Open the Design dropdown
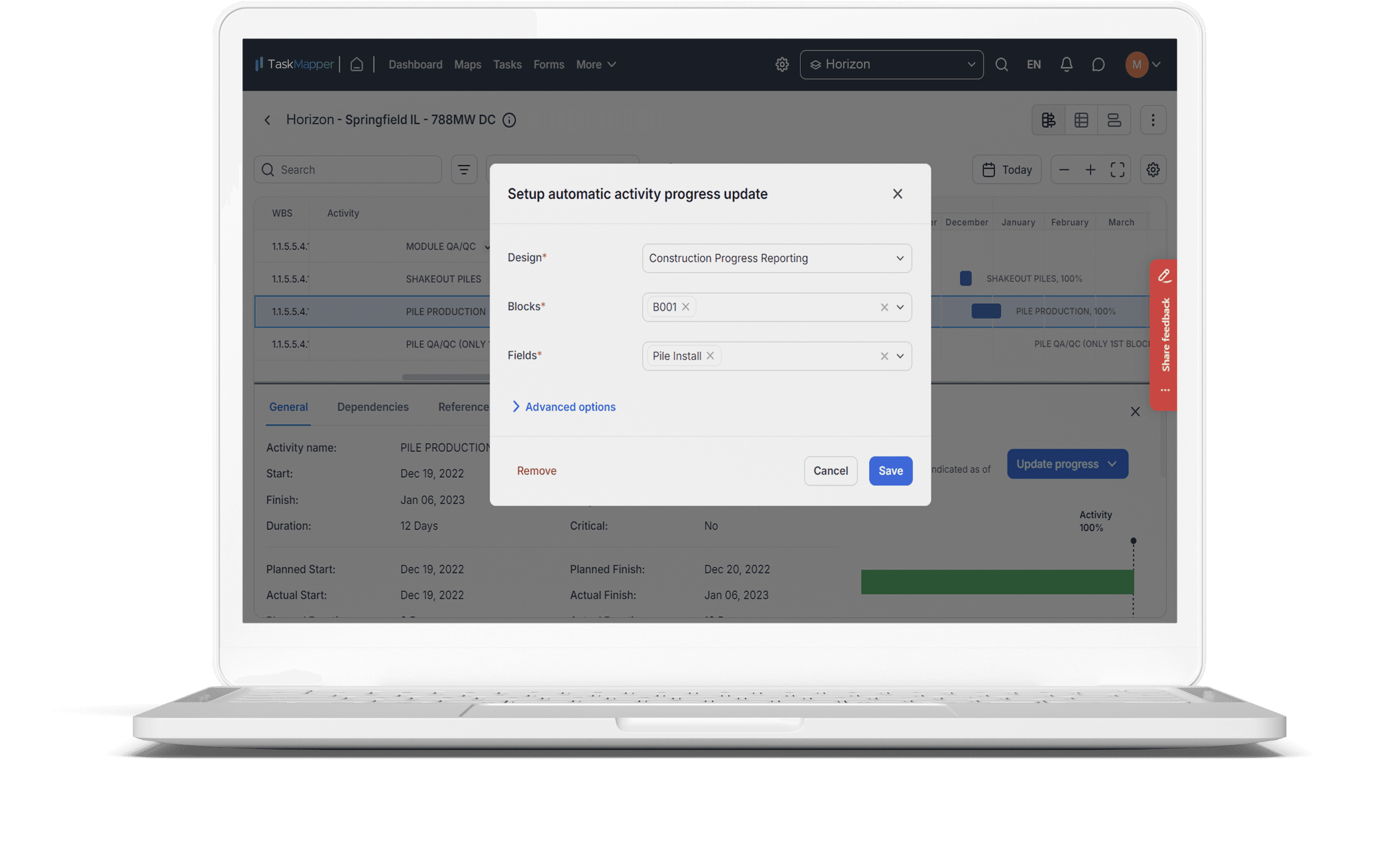 (777, 258)
